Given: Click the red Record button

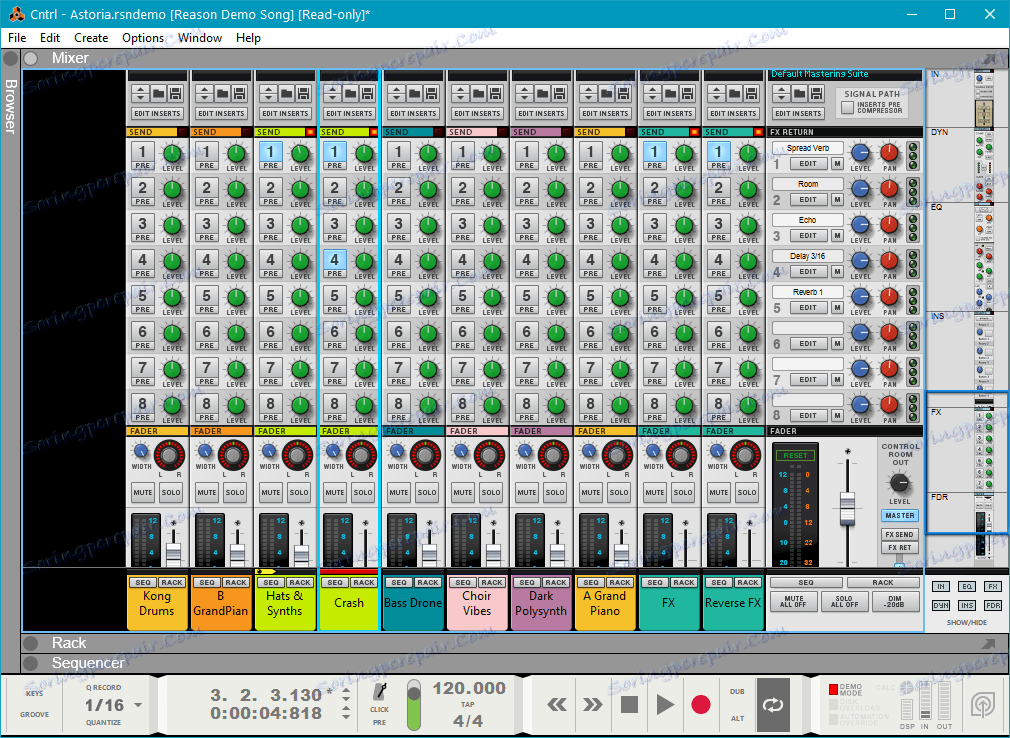Looking at the screenshot, I should click(701, 704).
